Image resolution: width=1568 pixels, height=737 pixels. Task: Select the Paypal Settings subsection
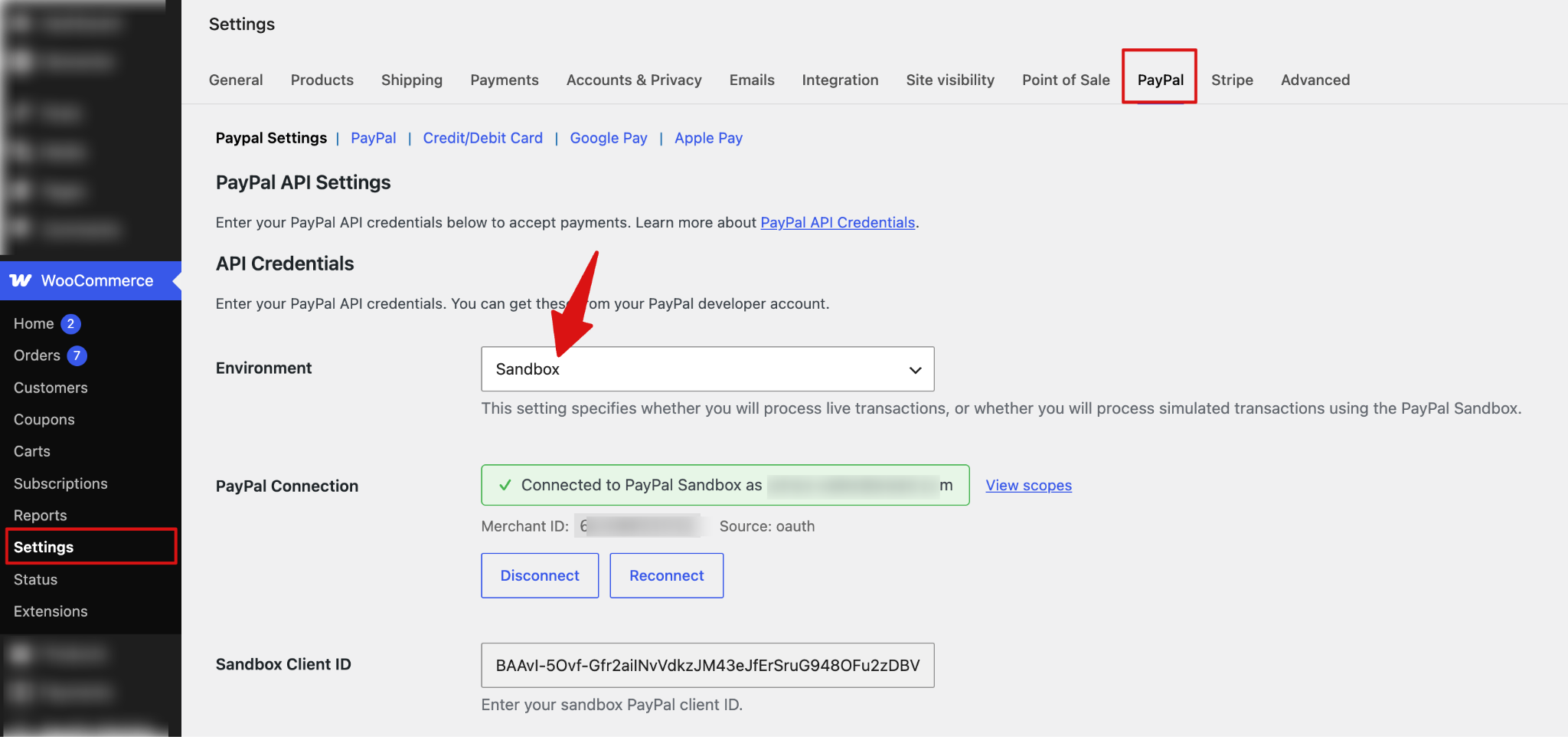coord(271,138)
